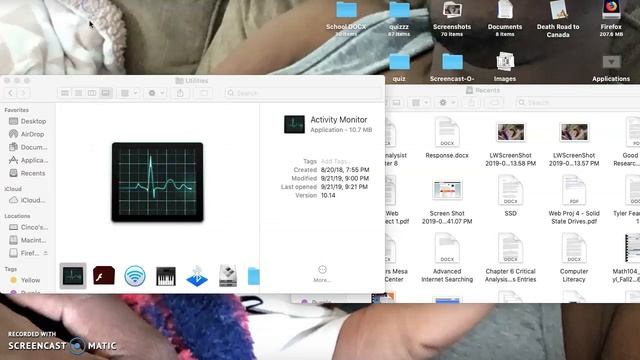Viewport: 640px width, 360px height.
Task: Select the AirPort Utility Wi-Fi icon
Action: tap(135, 276)
